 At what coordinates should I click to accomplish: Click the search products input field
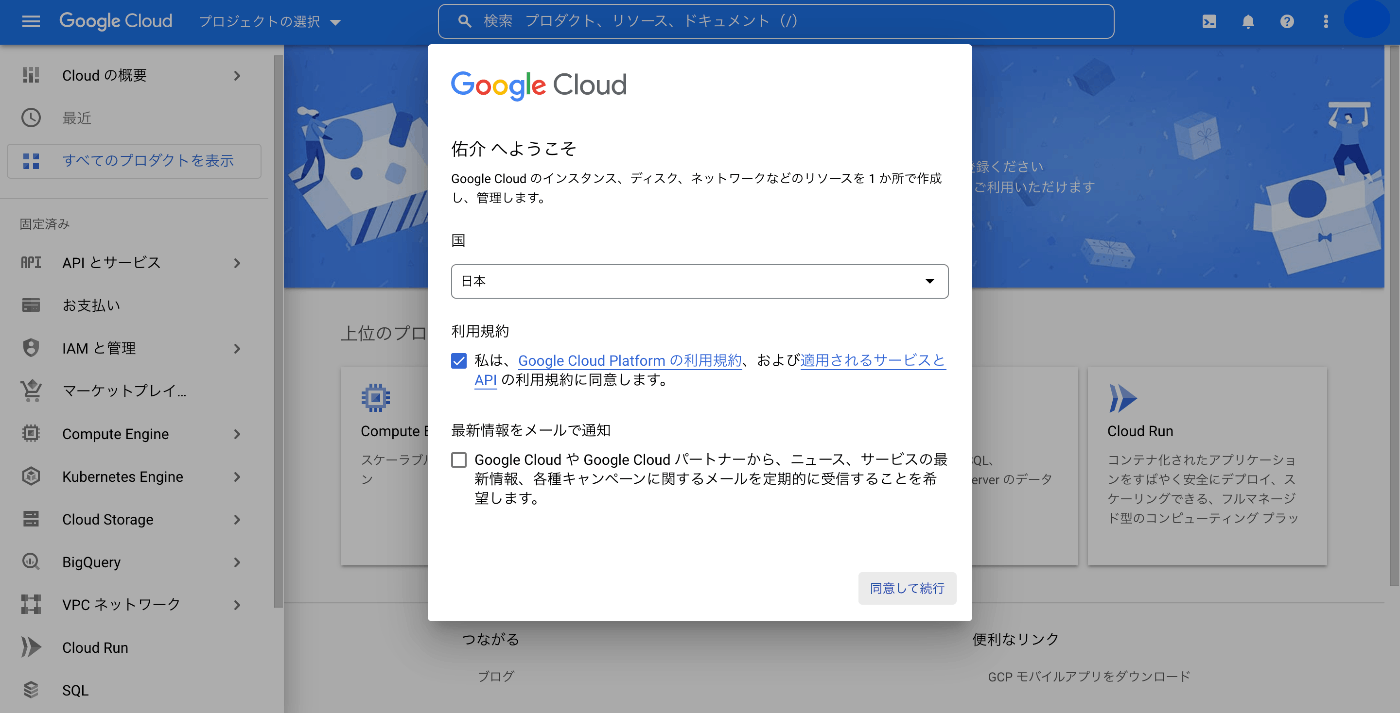tap(776, 21)
